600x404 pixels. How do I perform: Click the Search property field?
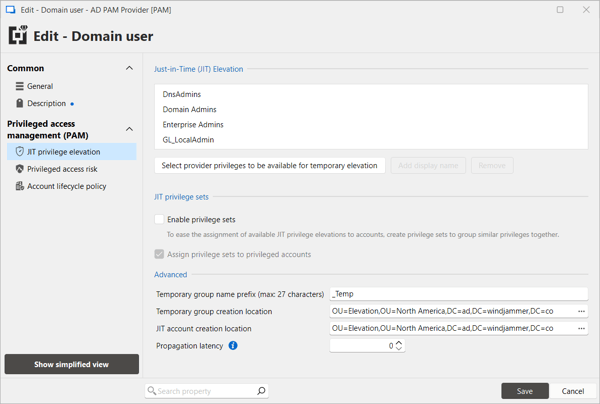[x=206, y=391]
